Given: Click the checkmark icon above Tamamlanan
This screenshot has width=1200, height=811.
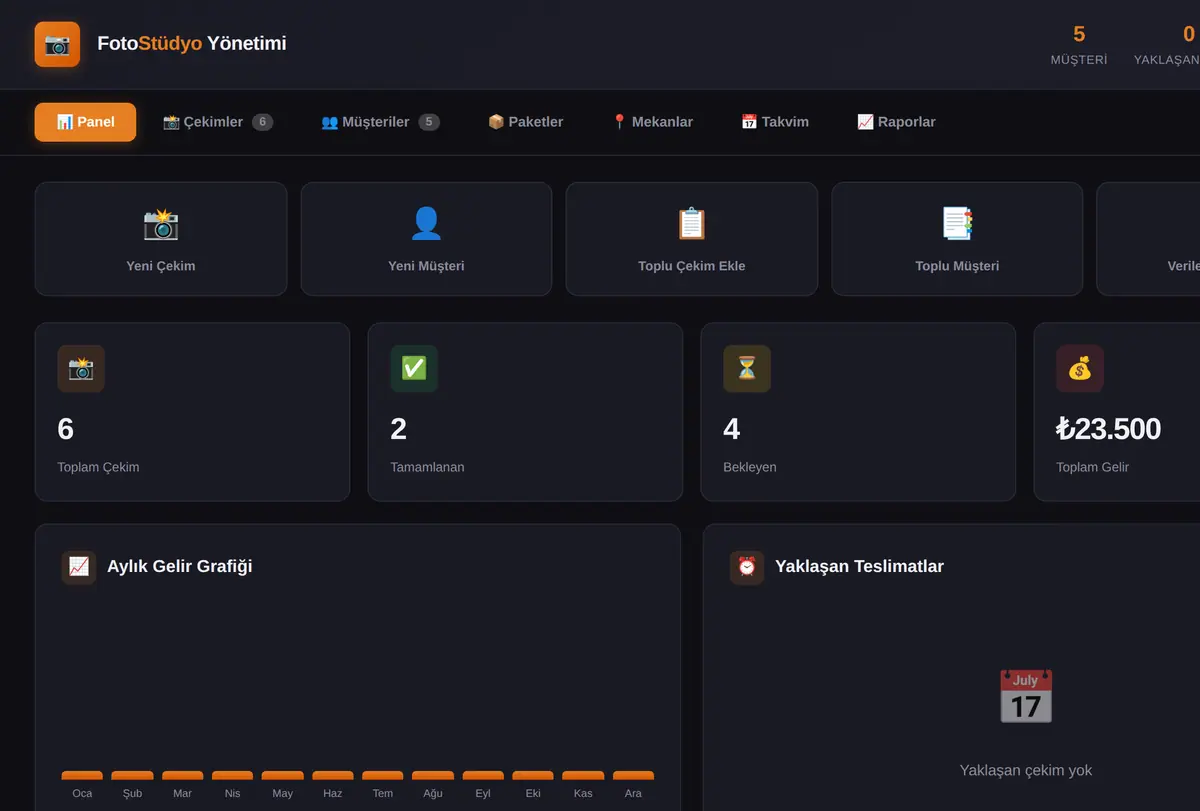Looking at the screenshot, I should pos(414,368).
